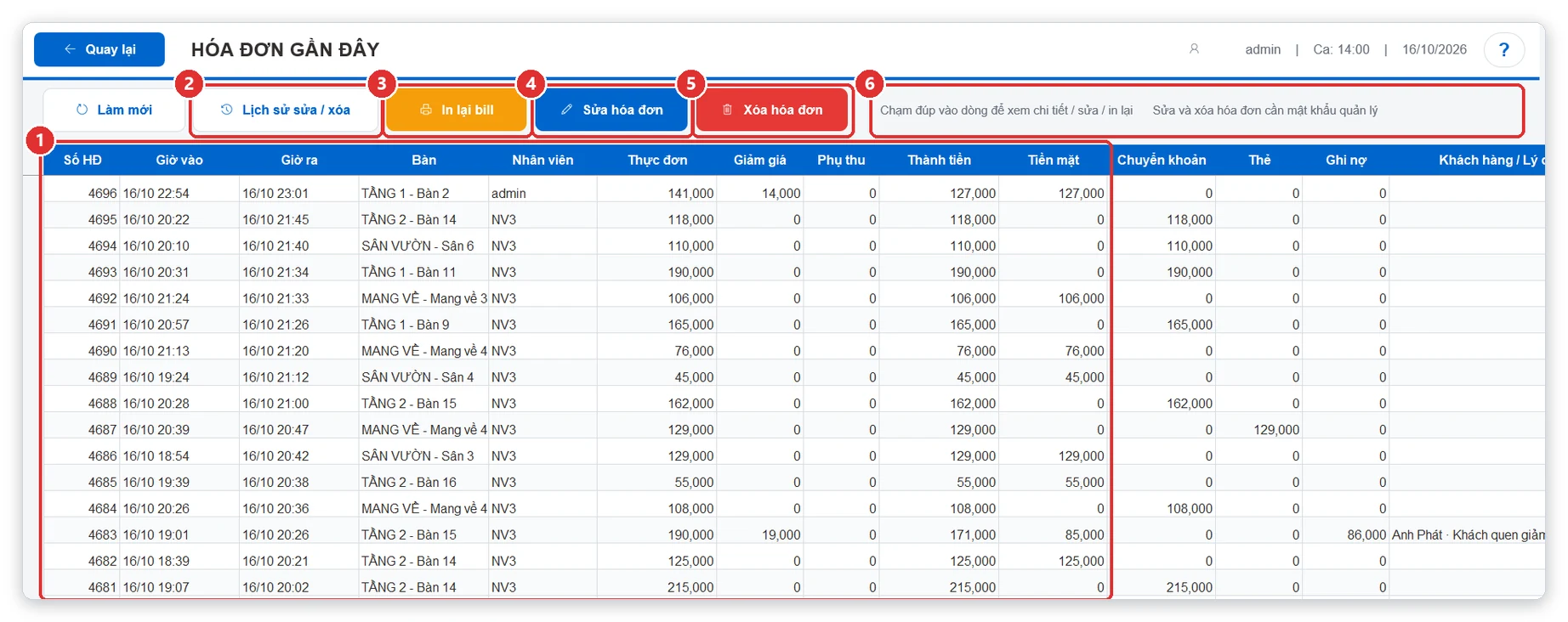Click the Xóa hóa đơn button

coord(773,110)
